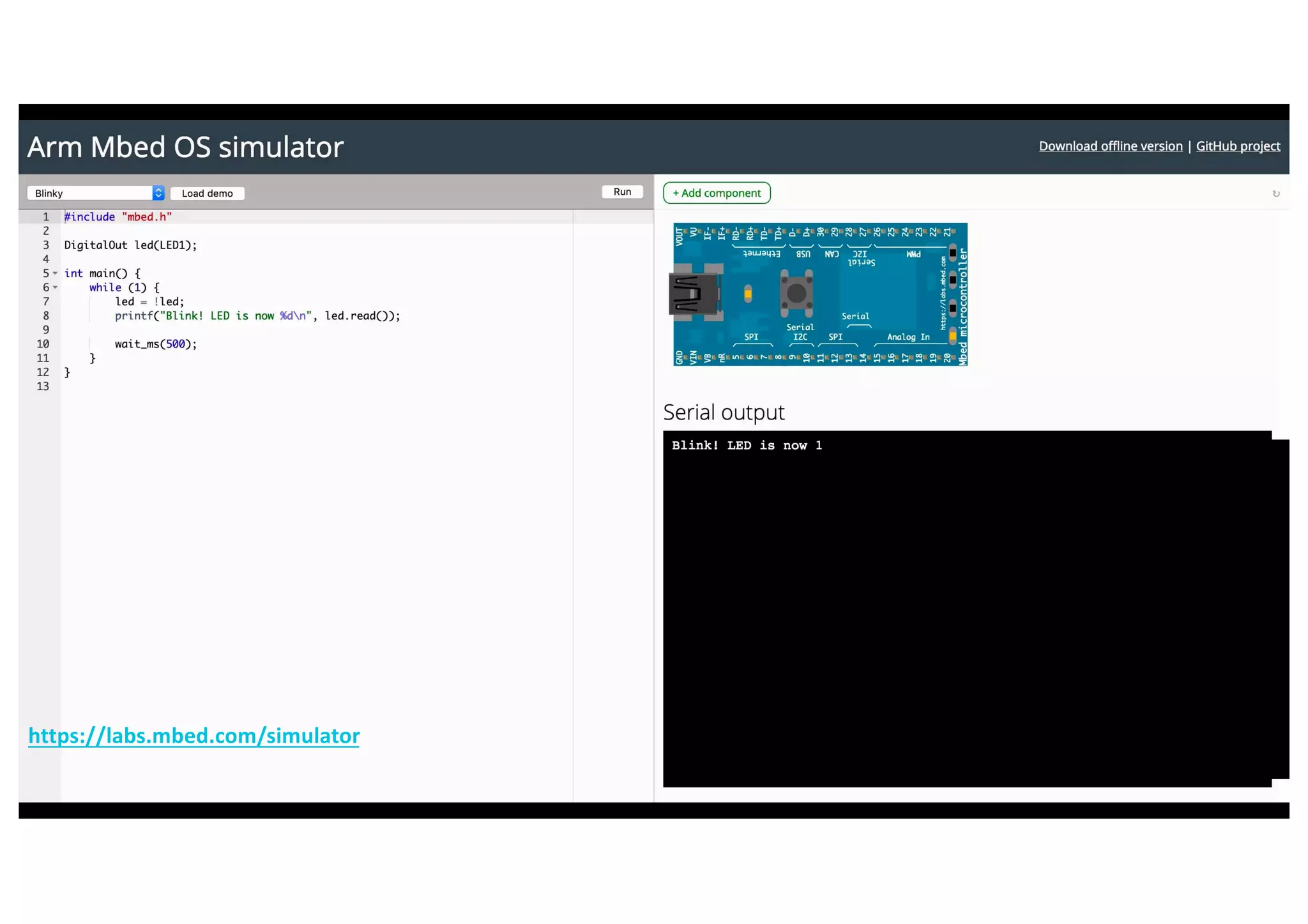Open the labs.mbed.com/simulator URL link
Screen dimensions: 1308x924
point(194,736)
